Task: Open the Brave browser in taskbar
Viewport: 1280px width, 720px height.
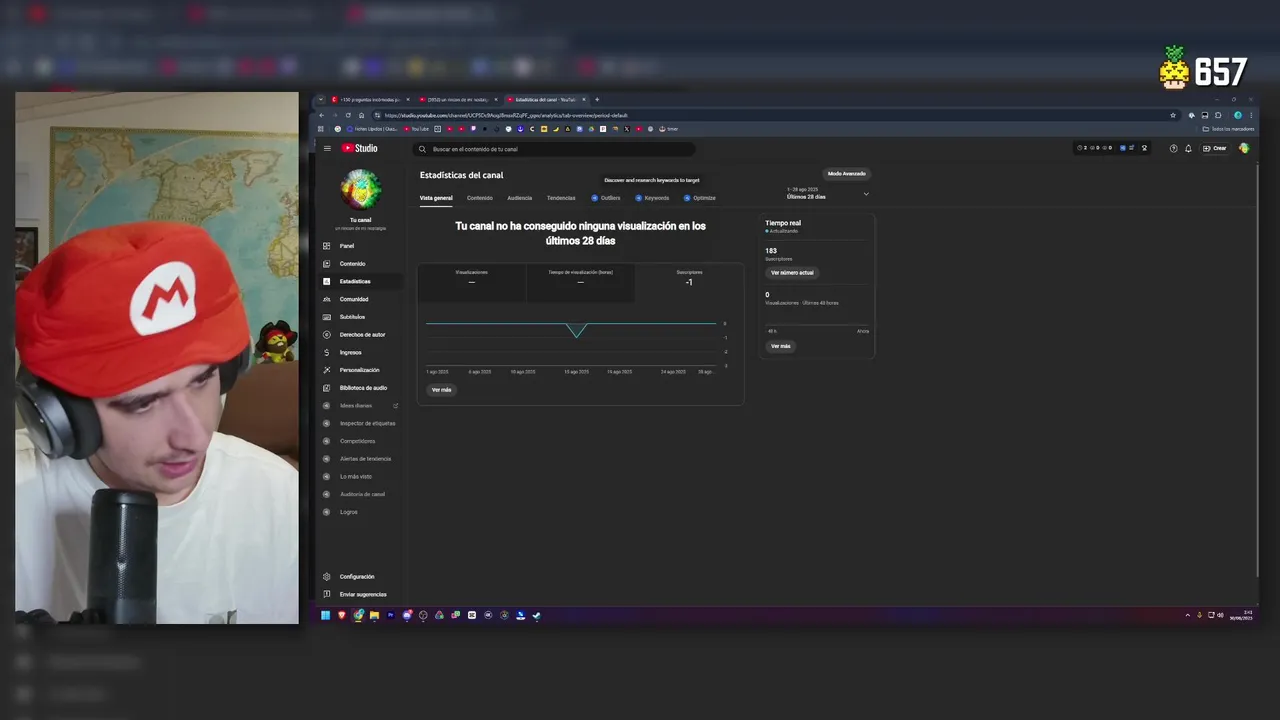Action: click(x=342, y=615)
